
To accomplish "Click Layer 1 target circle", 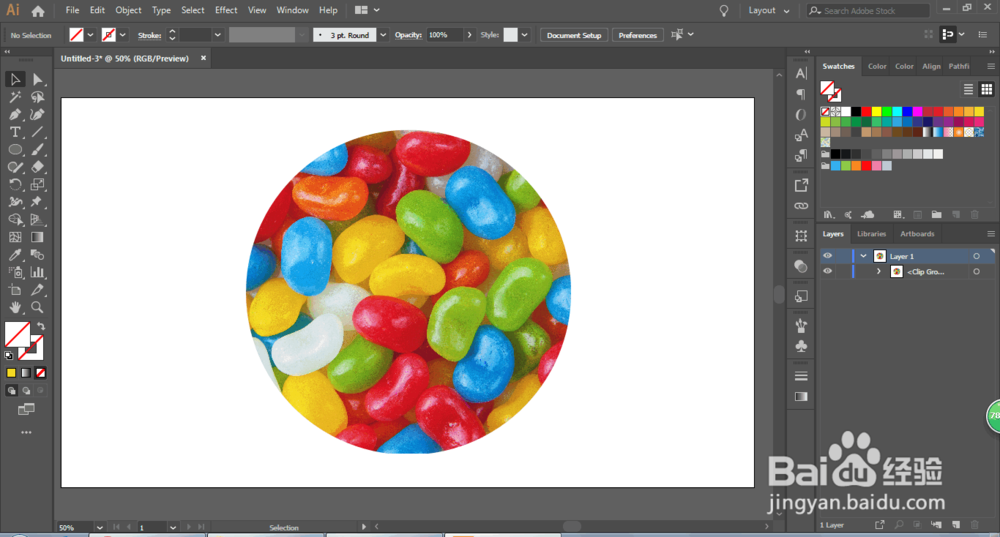I will point(976,256).
